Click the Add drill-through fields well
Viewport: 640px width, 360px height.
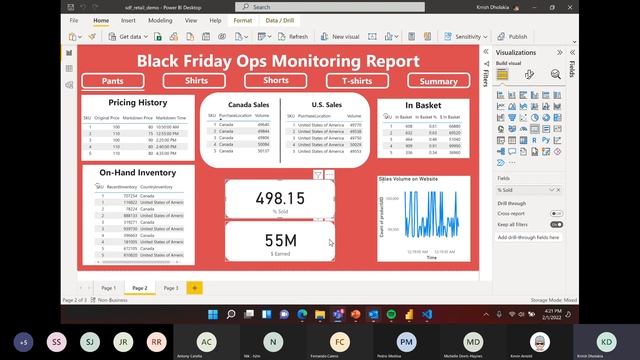point(529,237)
